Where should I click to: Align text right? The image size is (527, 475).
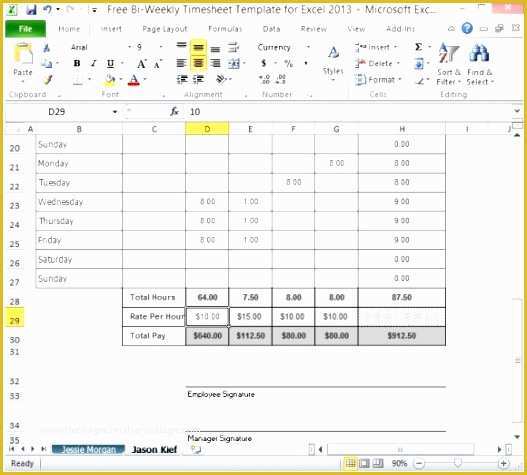[215, 63]
